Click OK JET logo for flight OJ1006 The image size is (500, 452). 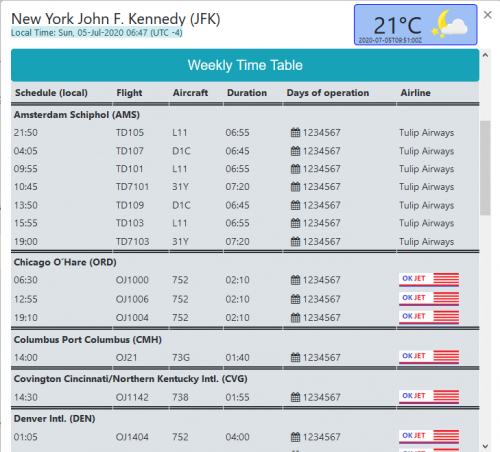(429, 299)
